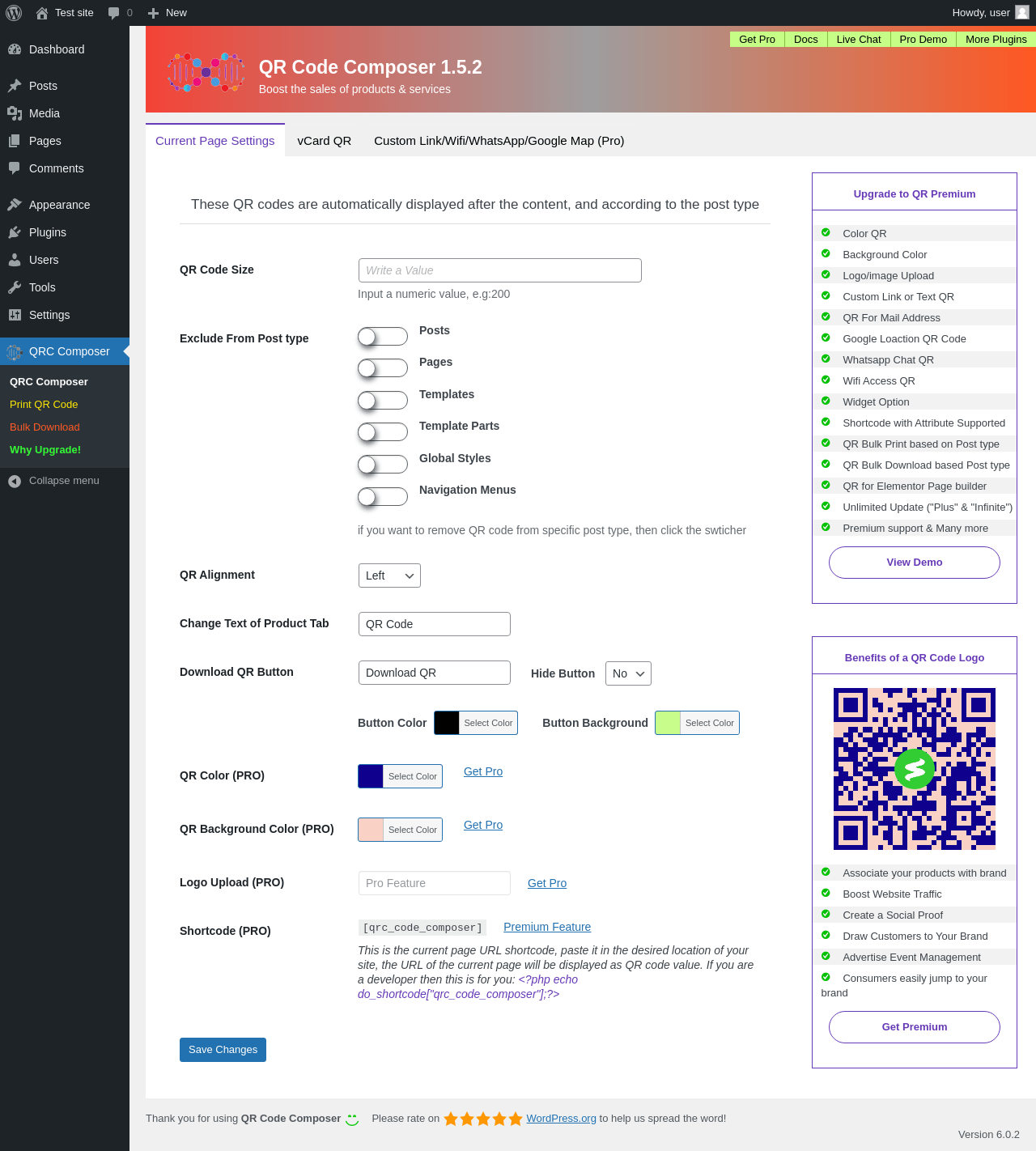
Task: Click the five-star rating icons in footer
Action: (483, 1119)
